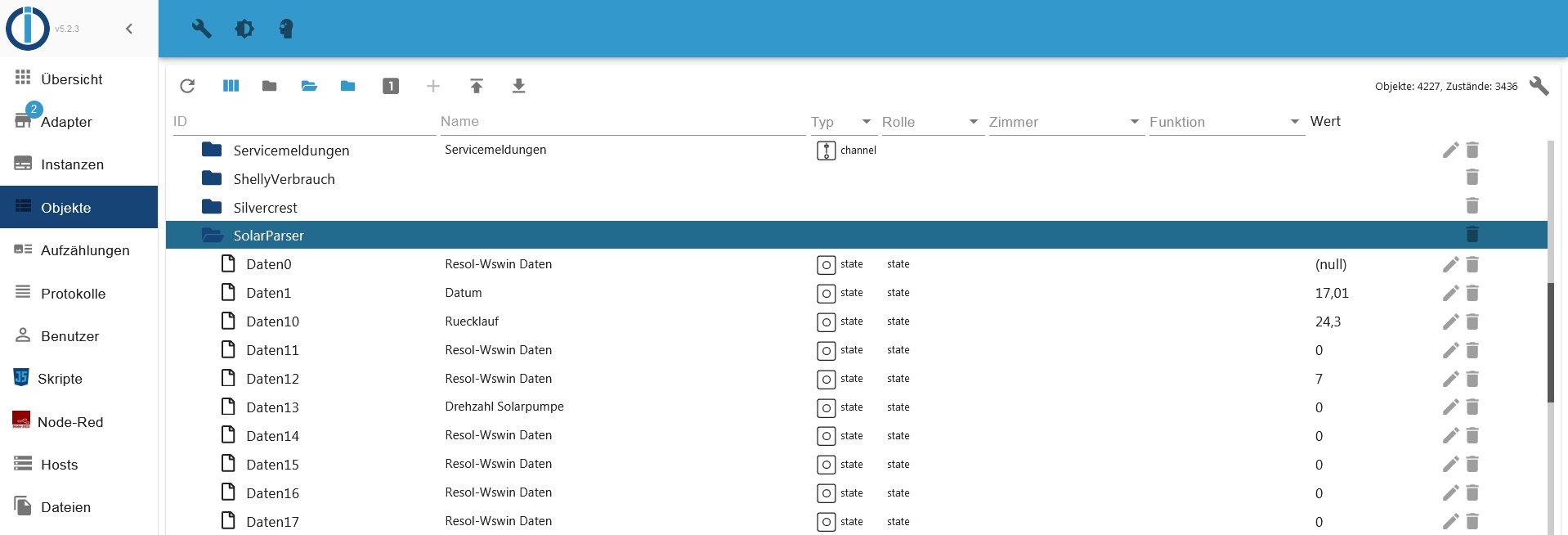Viewport: 1568px width, 535px height.
Task: Toggle expert mode head icon
Action: pyautogui.click(x=285, y=29)
